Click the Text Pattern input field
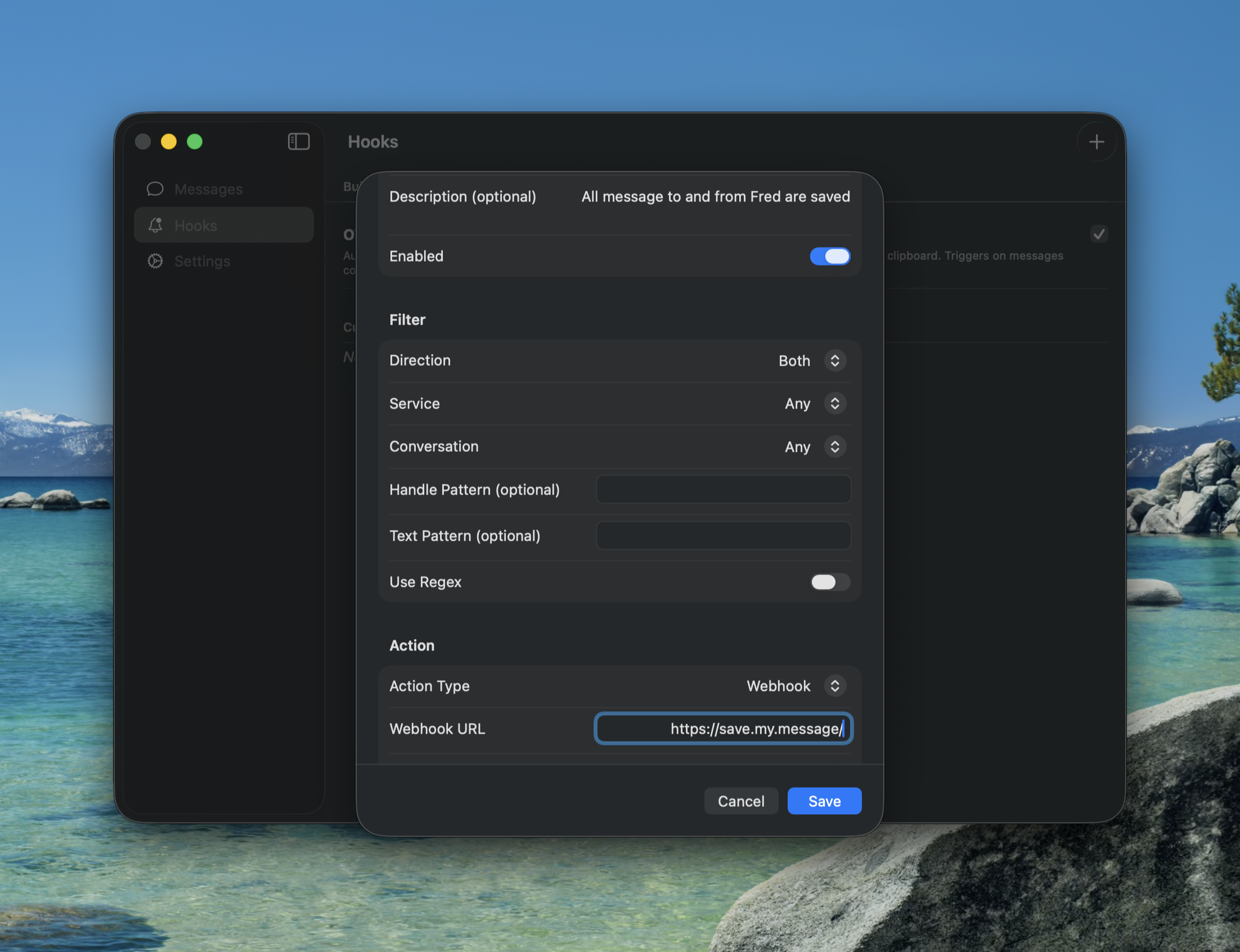The height and width of the screenshot is (952, 1240). (x=723, y=535)
